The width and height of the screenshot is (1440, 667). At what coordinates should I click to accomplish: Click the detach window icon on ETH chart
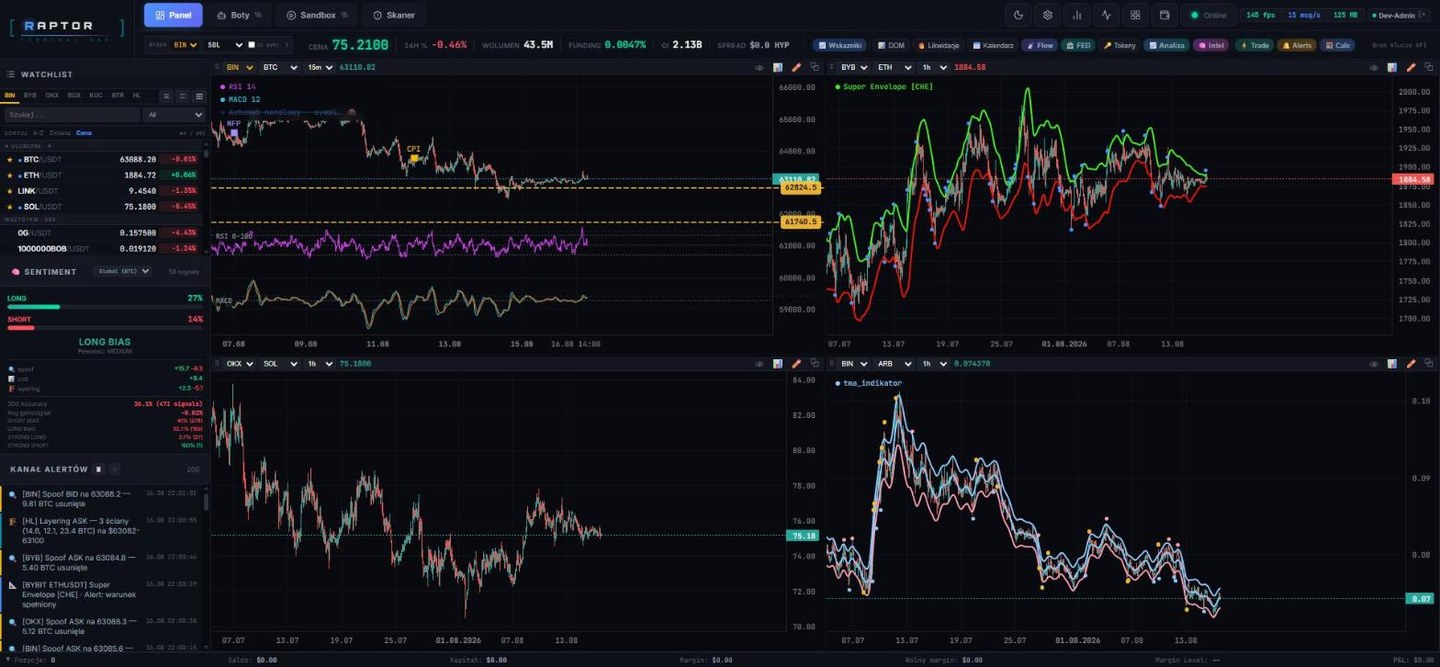point(1429,67)
